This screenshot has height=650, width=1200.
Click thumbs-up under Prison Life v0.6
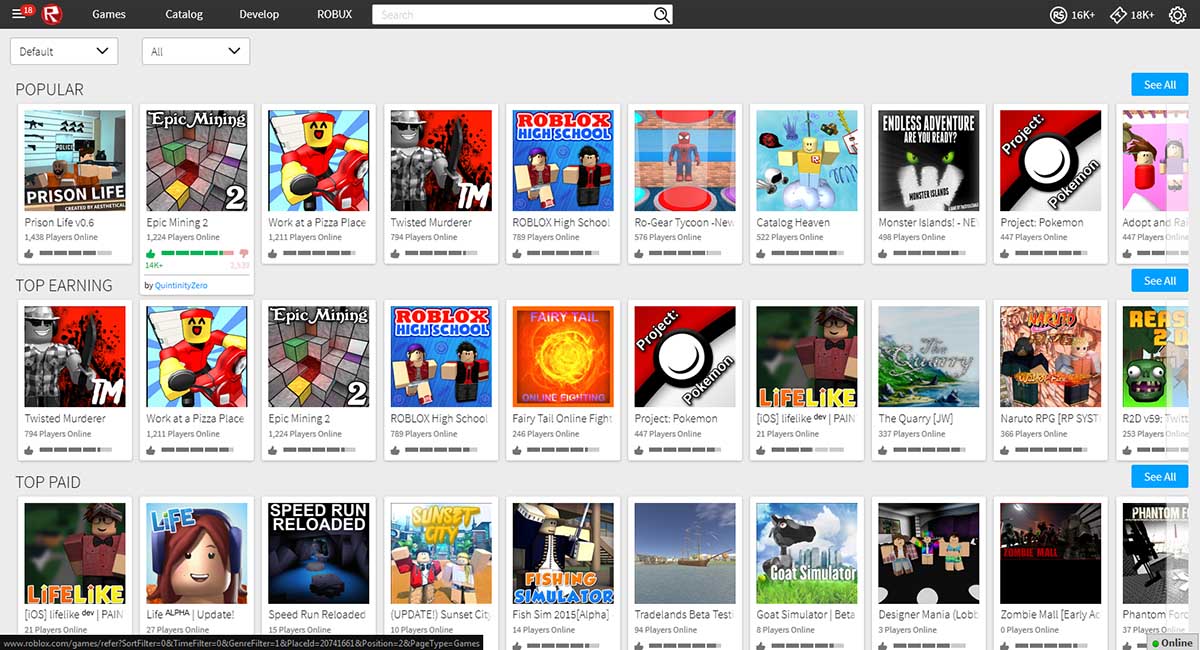point(29,254)
